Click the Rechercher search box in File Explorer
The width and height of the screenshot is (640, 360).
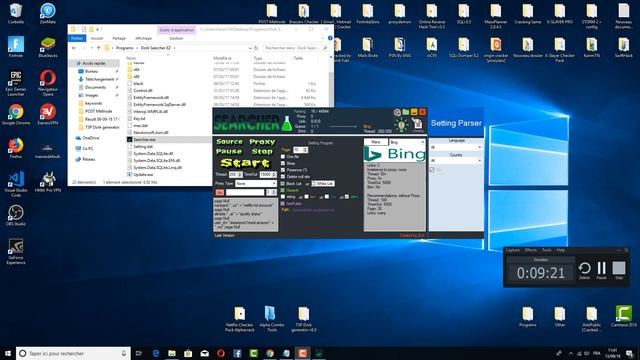[x=296, y=48]
